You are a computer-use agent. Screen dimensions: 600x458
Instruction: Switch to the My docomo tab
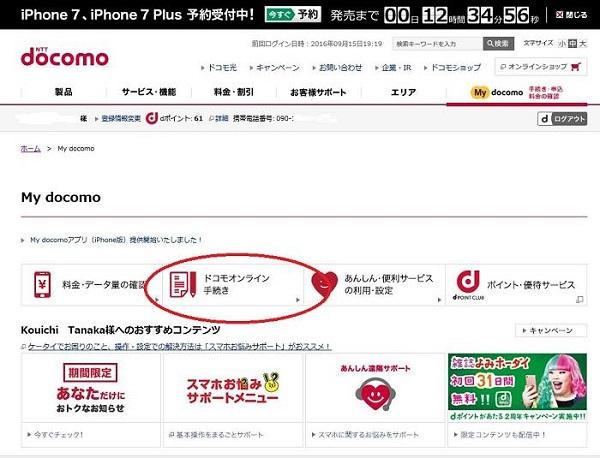click(x=497, y=92)
